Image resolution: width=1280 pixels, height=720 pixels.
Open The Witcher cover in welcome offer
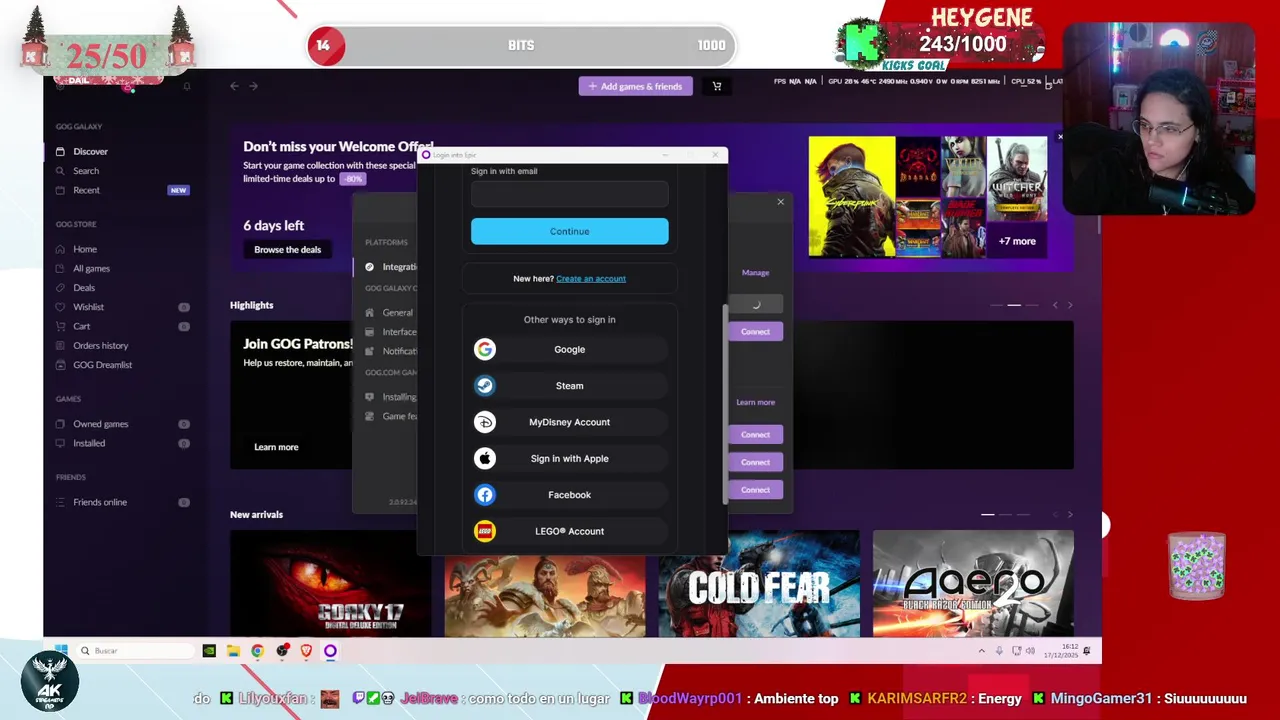click(1017, 179)
